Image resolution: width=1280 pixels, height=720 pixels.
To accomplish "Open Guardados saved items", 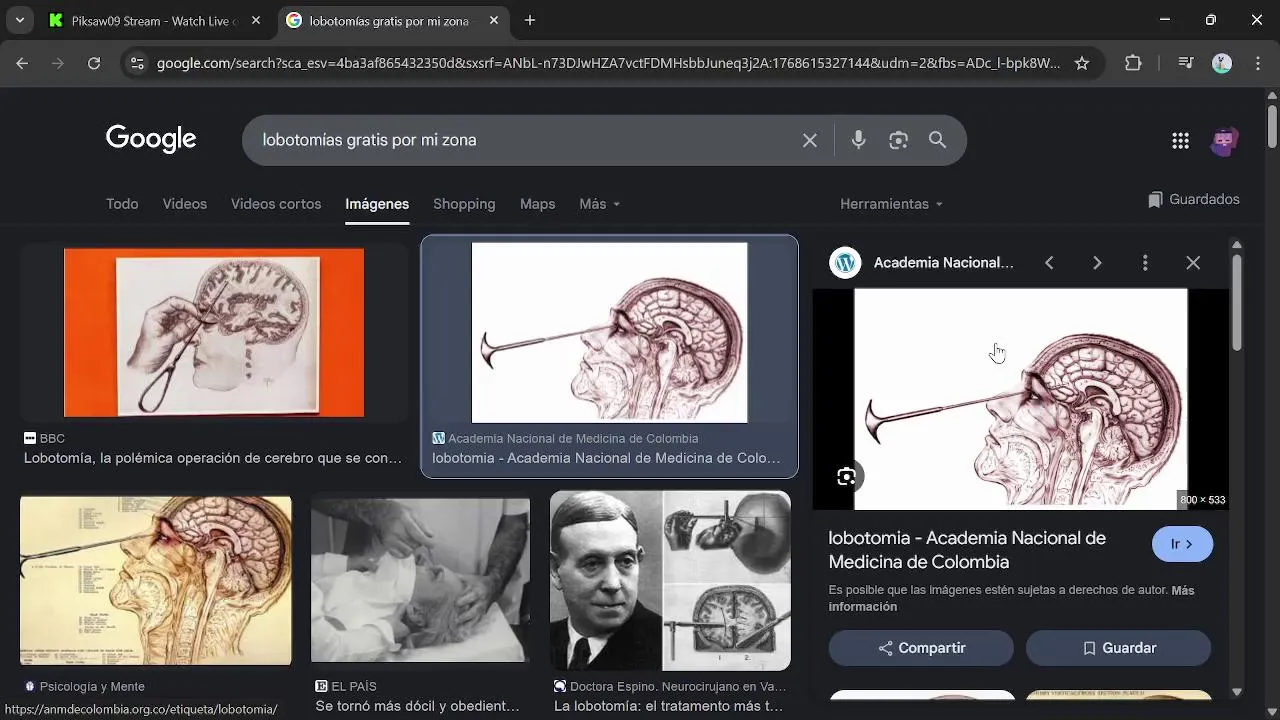I will [x=1194, y=199].
